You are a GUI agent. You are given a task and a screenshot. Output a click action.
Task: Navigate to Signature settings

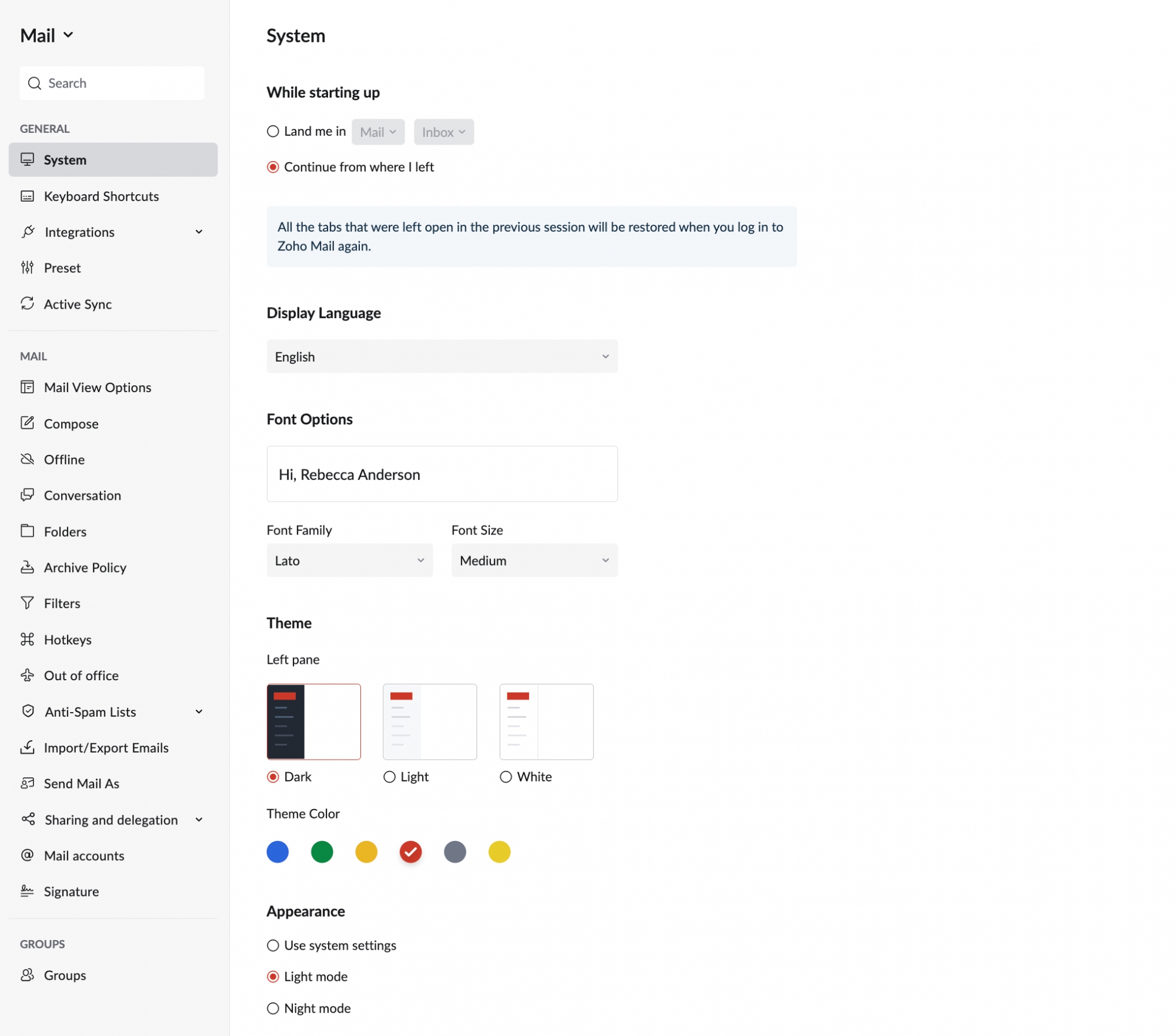click(x=71, y=891)
